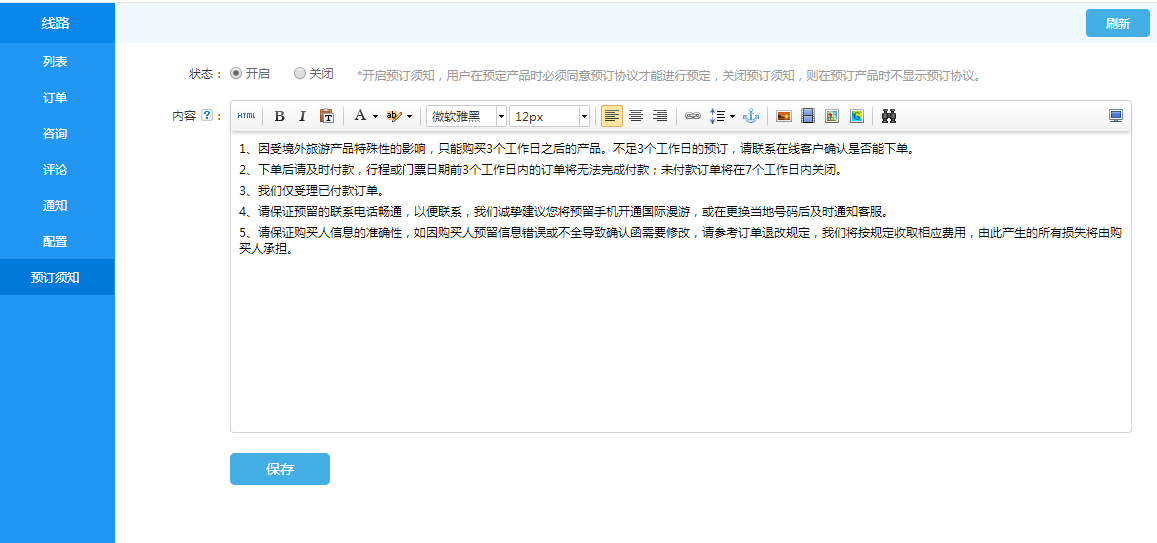Viewport: 1157px width, 543px height.
Task: Apply bold formatting in editor toolbar
Action: (x=279, y=116)
